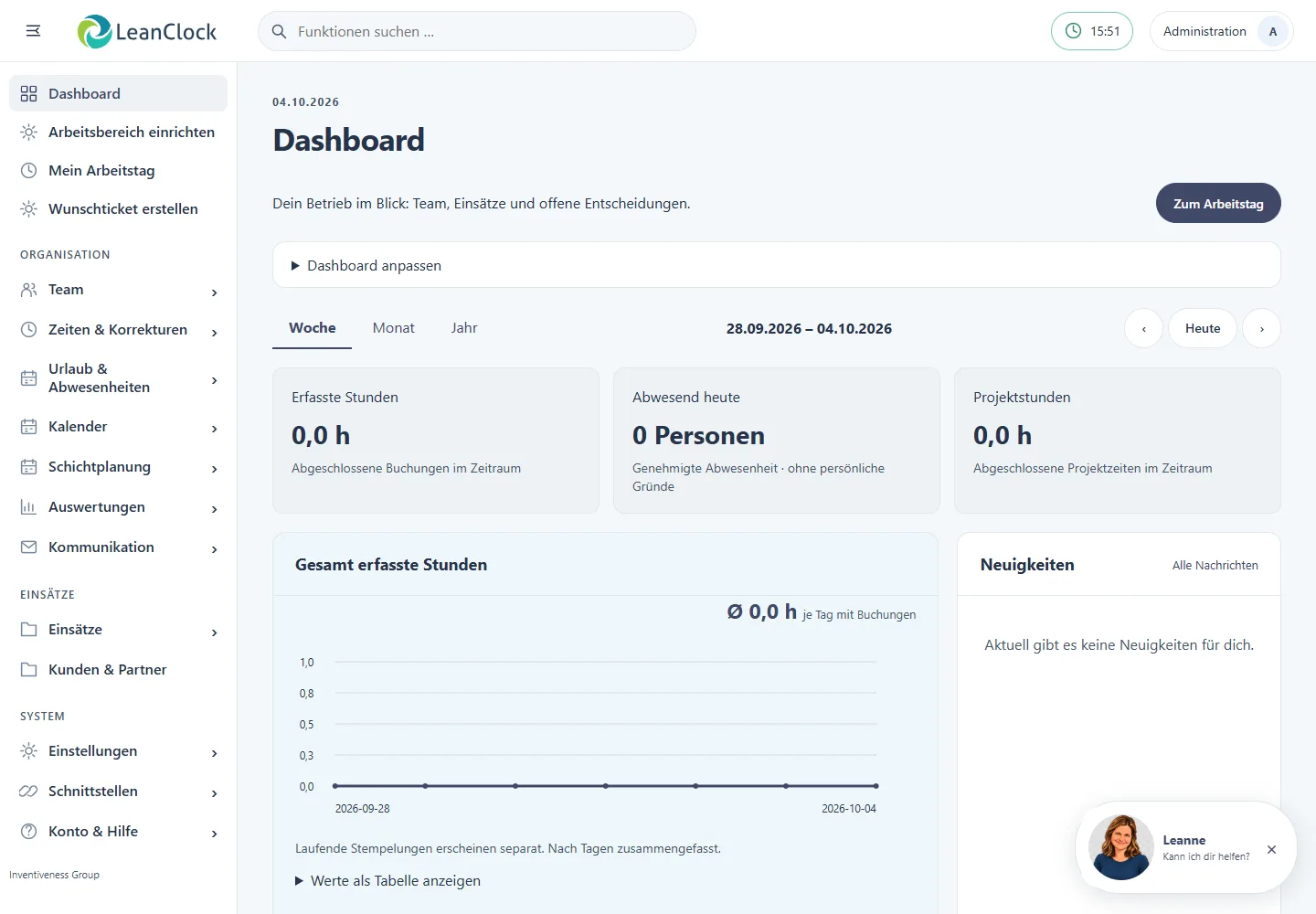This screenshot has height=914, width=1316.
Task: Expand the Schichtplanung chevron
Action: coord(215,469)
